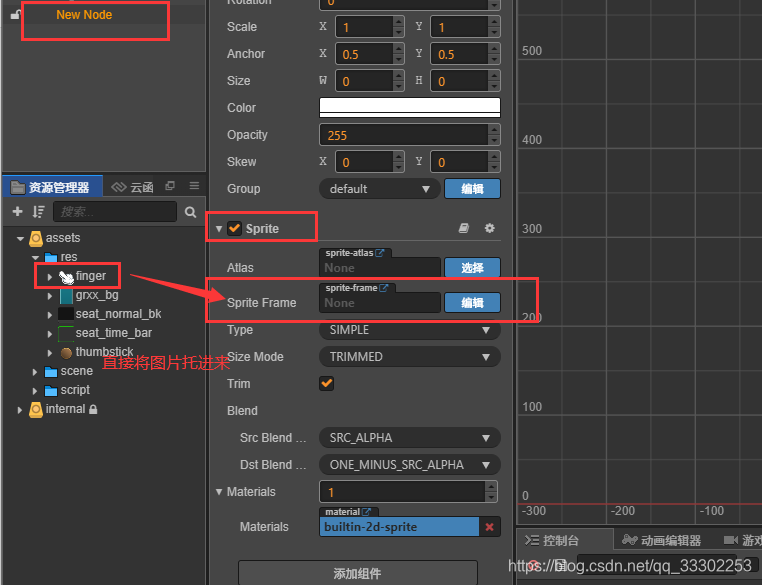
Task: Click the sprite-frame link icon
Action: click(383, 288)
